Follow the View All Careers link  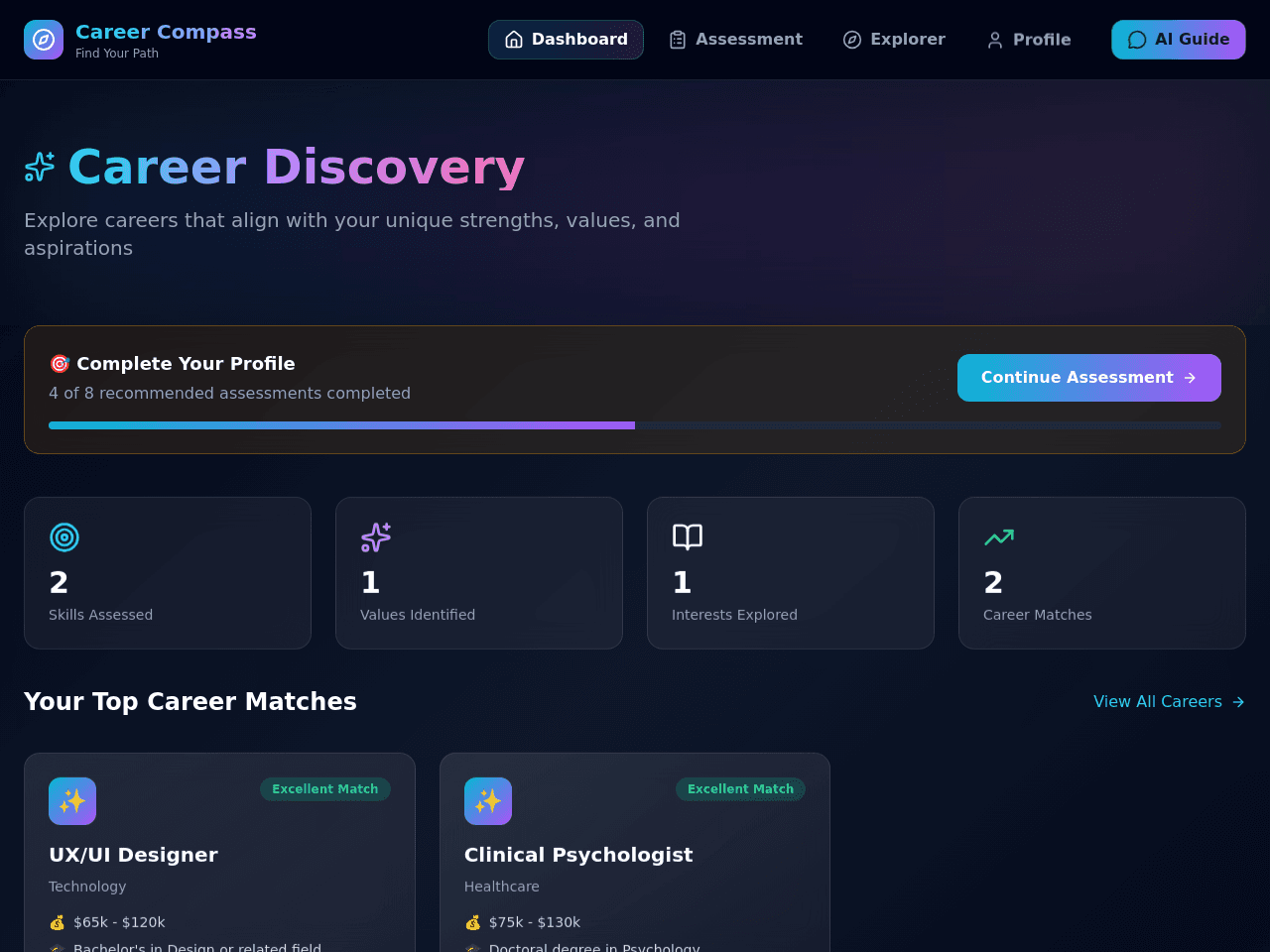[1170, 702]
